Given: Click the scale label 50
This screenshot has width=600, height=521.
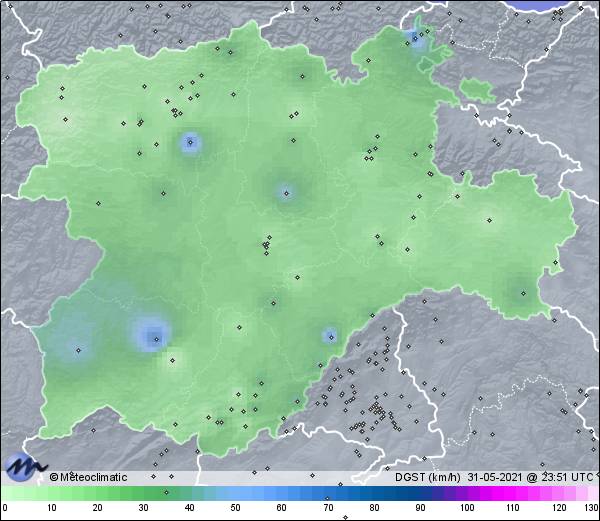Looking at the screenshot, I should [x=235, y=508].
